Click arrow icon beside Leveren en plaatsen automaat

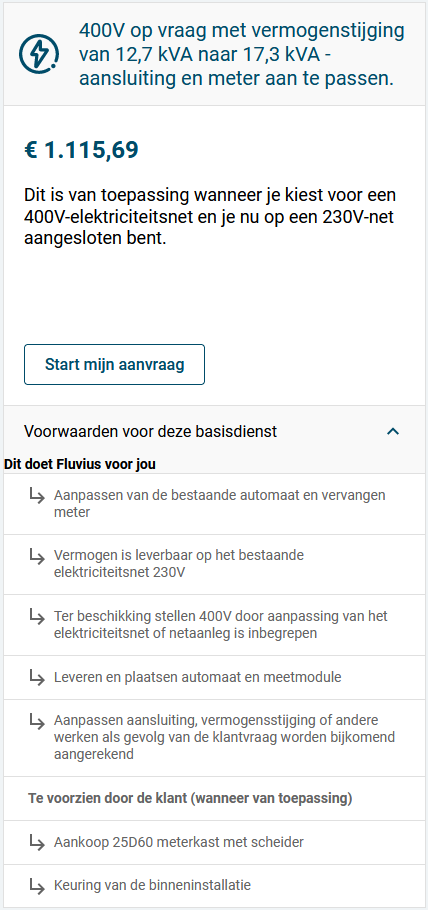click(37, 677)
